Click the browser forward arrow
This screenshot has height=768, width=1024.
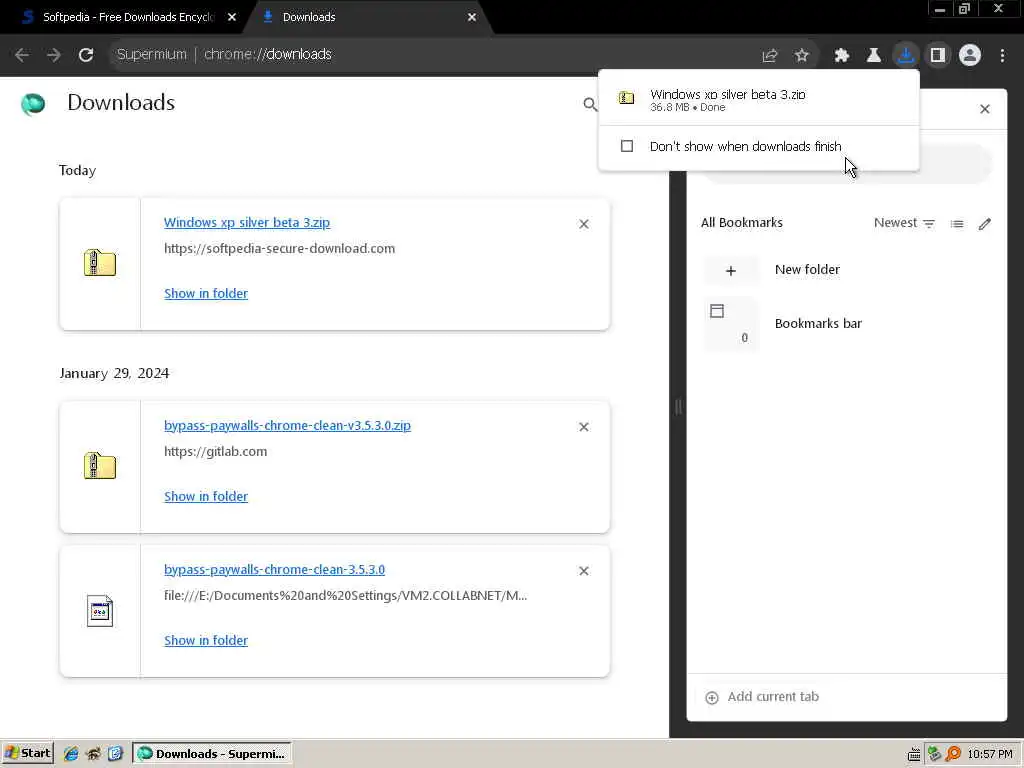click(54, 55)
